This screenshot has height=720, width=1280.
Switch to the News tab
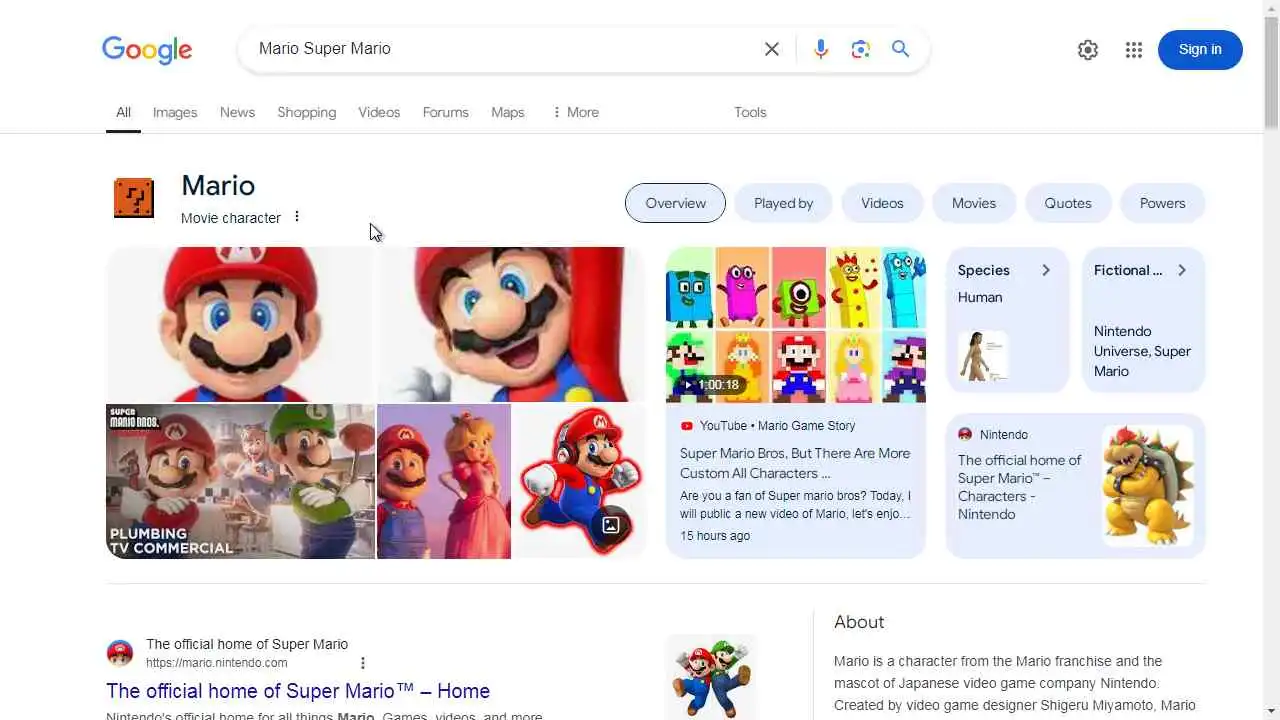[237, 112]
